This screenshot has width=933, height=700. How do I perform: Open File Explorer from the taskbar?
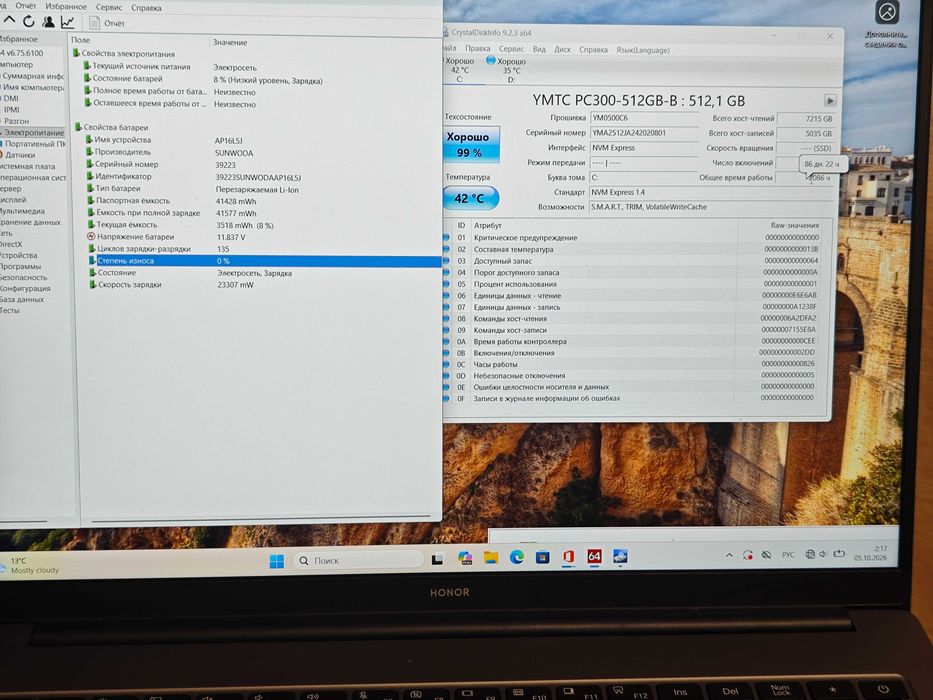pos(491,558)
